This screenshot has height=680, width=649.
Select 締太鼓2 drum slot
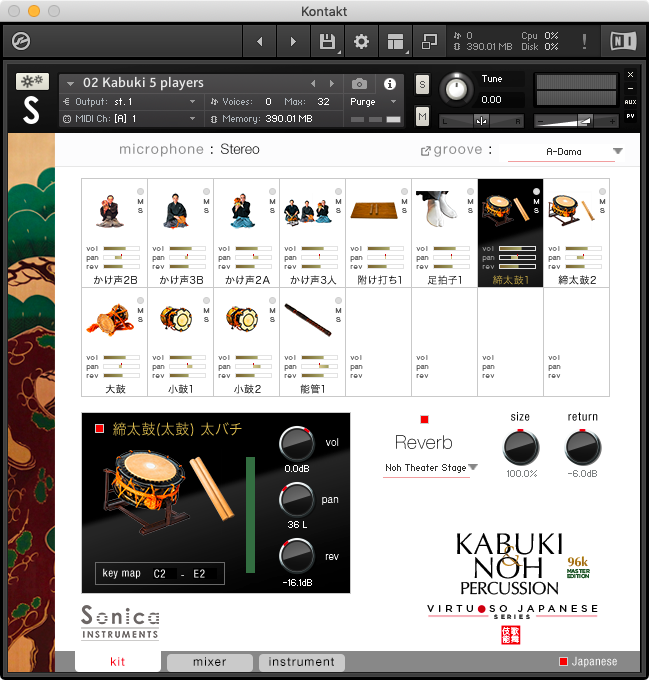tap(576, 233)
